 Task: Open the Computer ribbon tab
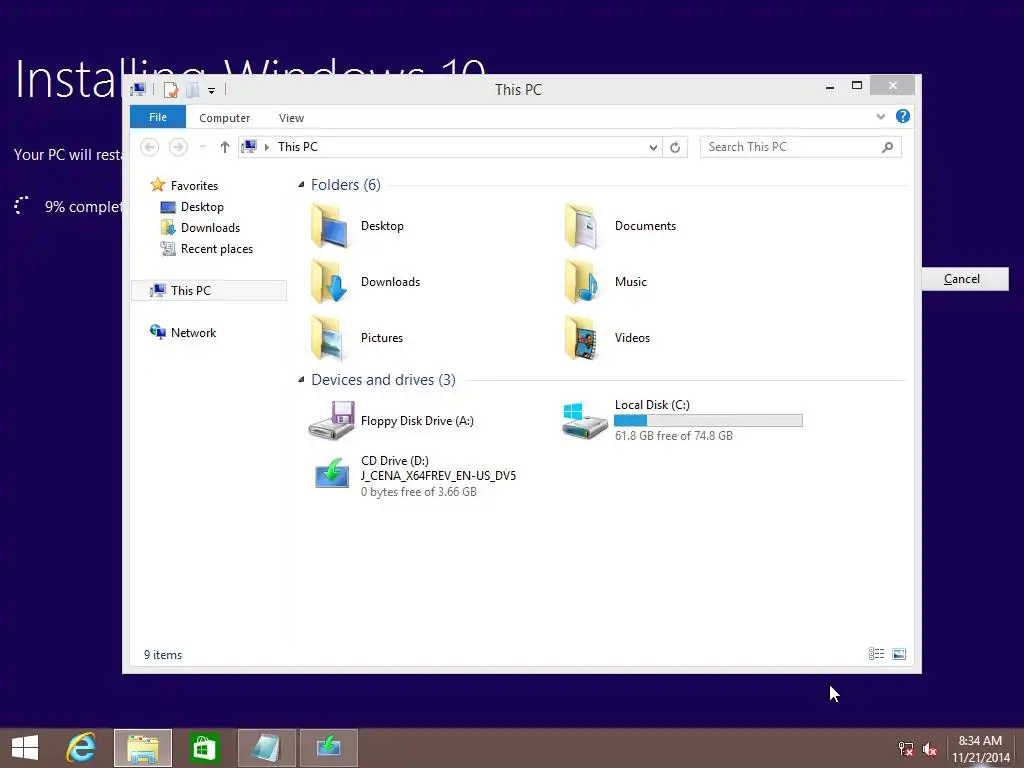(225, 118)
